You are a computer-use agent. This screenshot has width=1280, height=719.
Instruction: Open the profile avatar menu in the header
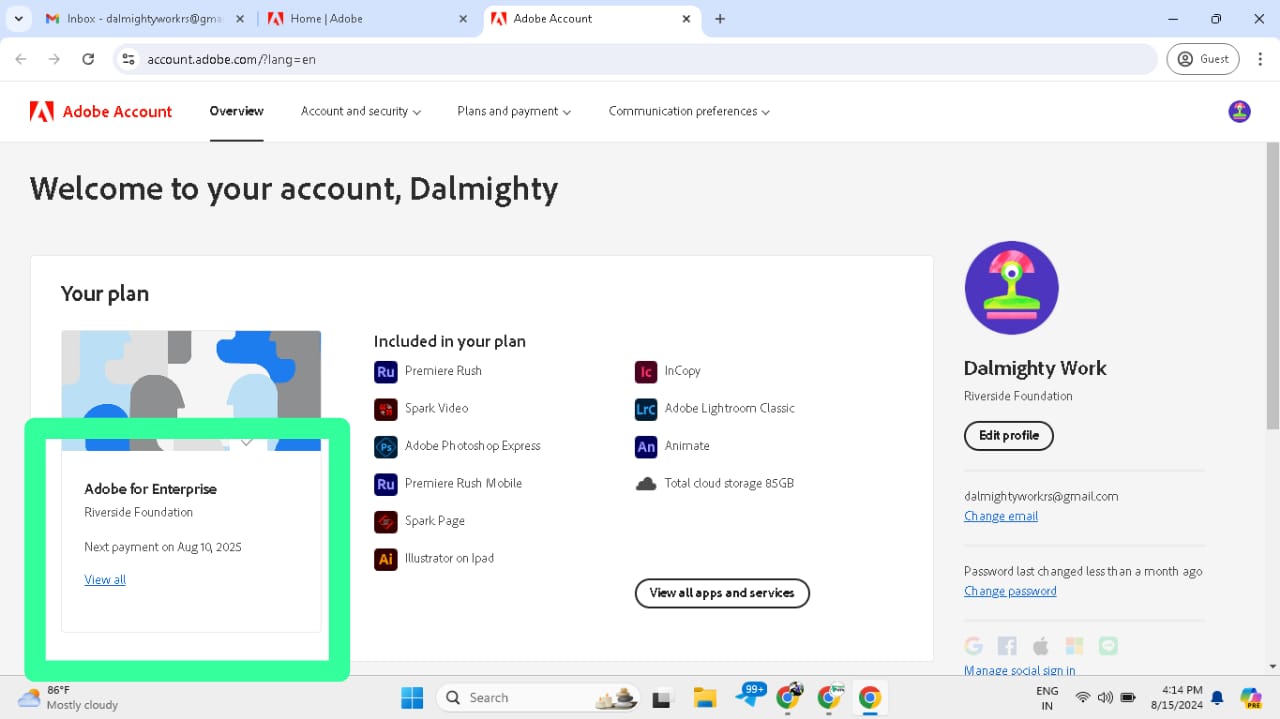click(x=1239, y=111)
